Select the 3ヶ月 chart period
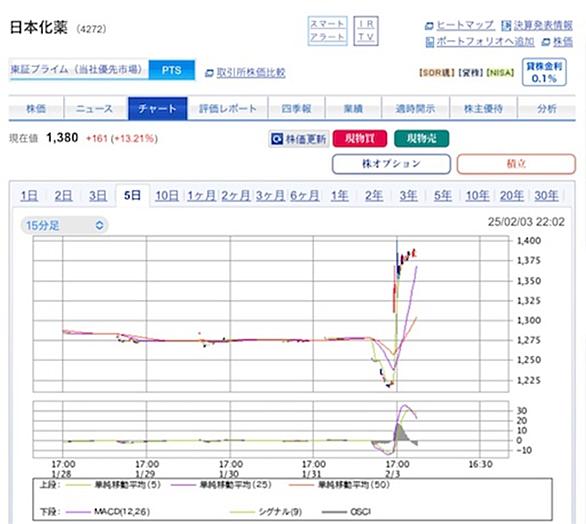 (270, 195)
